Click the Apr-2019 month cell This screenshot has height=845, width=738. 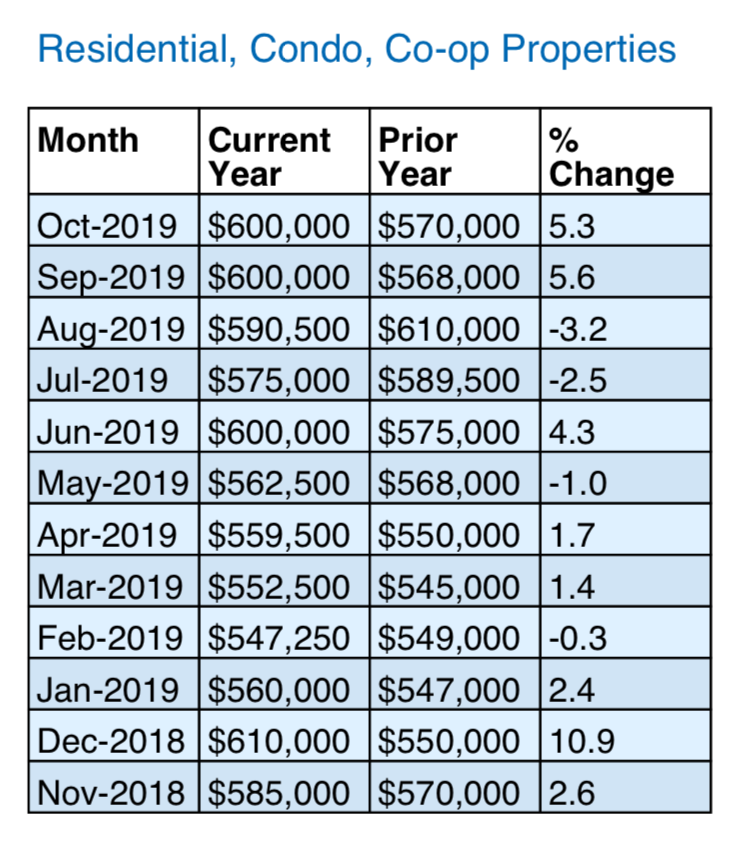pyautogui.click(x=108, y=536)
